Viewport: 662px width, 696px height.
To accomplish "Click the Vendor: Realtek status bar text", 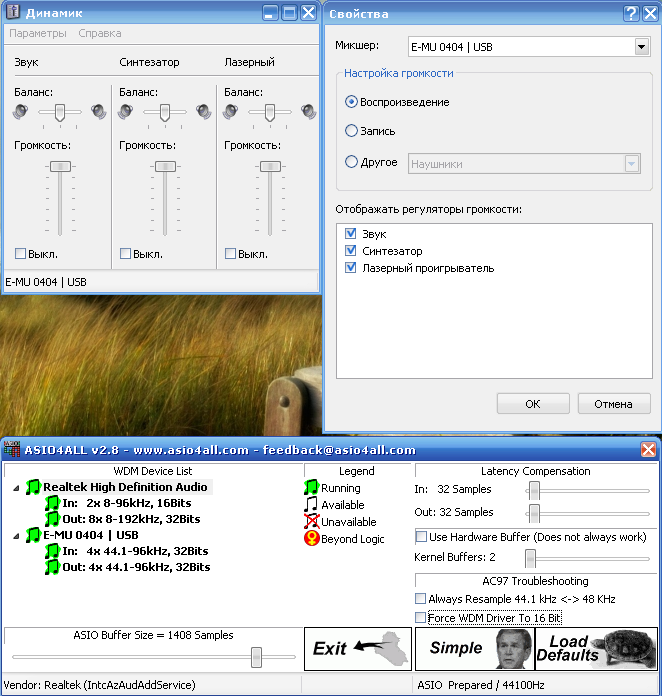I will click(x=99, y=685).
